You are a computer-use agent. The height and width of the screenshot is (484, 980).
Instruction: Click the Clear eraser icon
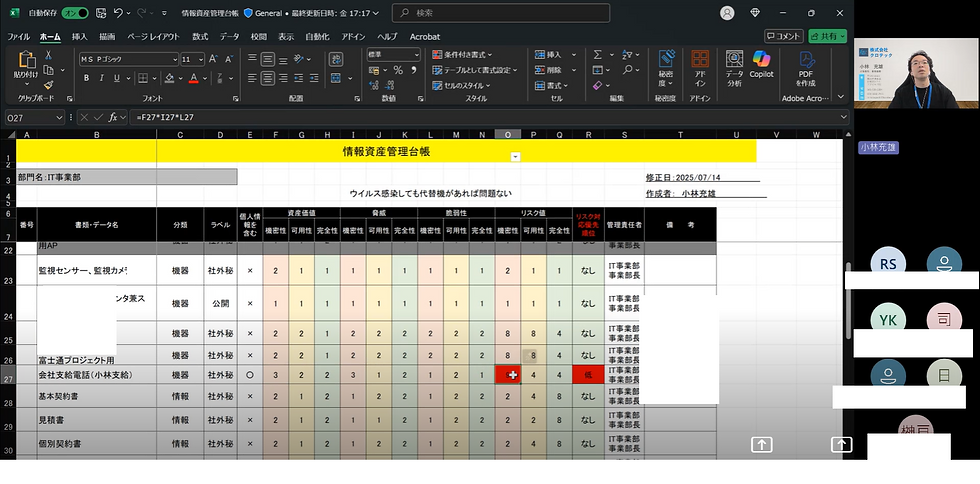(598, 85)
